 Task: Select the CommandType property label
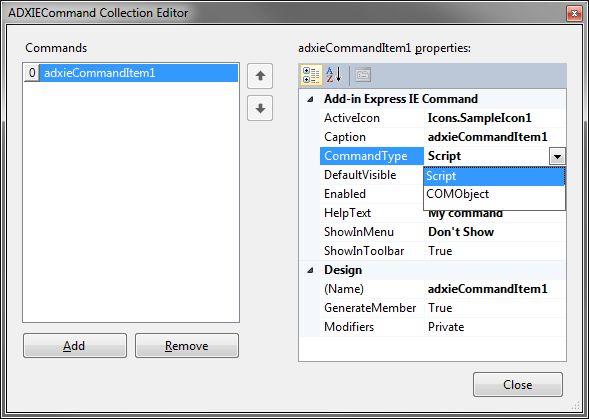click(x=372, y=156)
